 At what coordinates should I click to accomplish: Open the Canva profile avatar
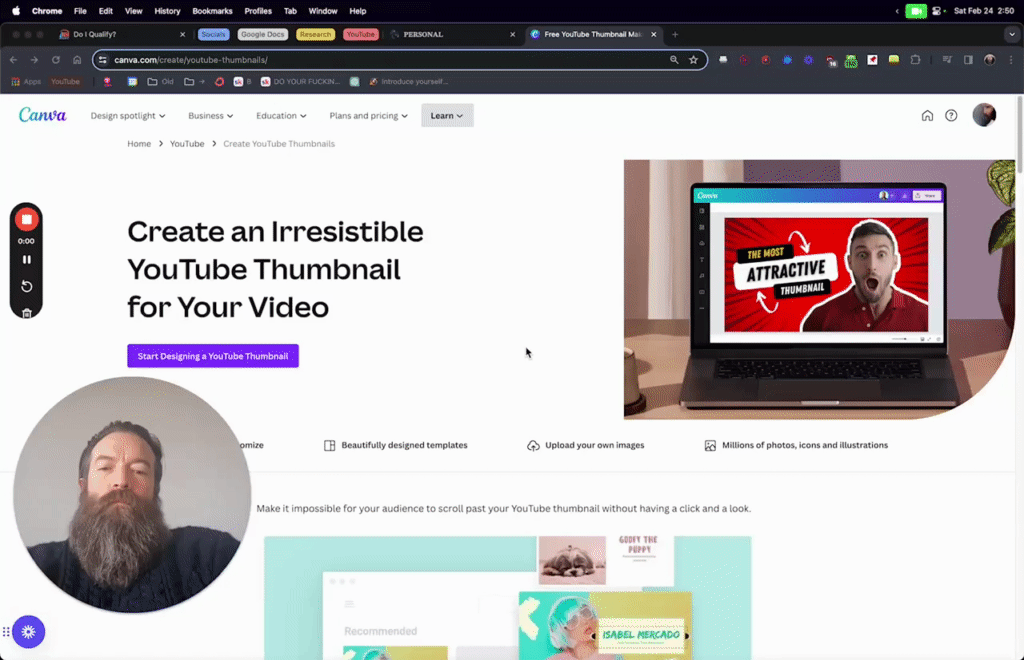984,115
